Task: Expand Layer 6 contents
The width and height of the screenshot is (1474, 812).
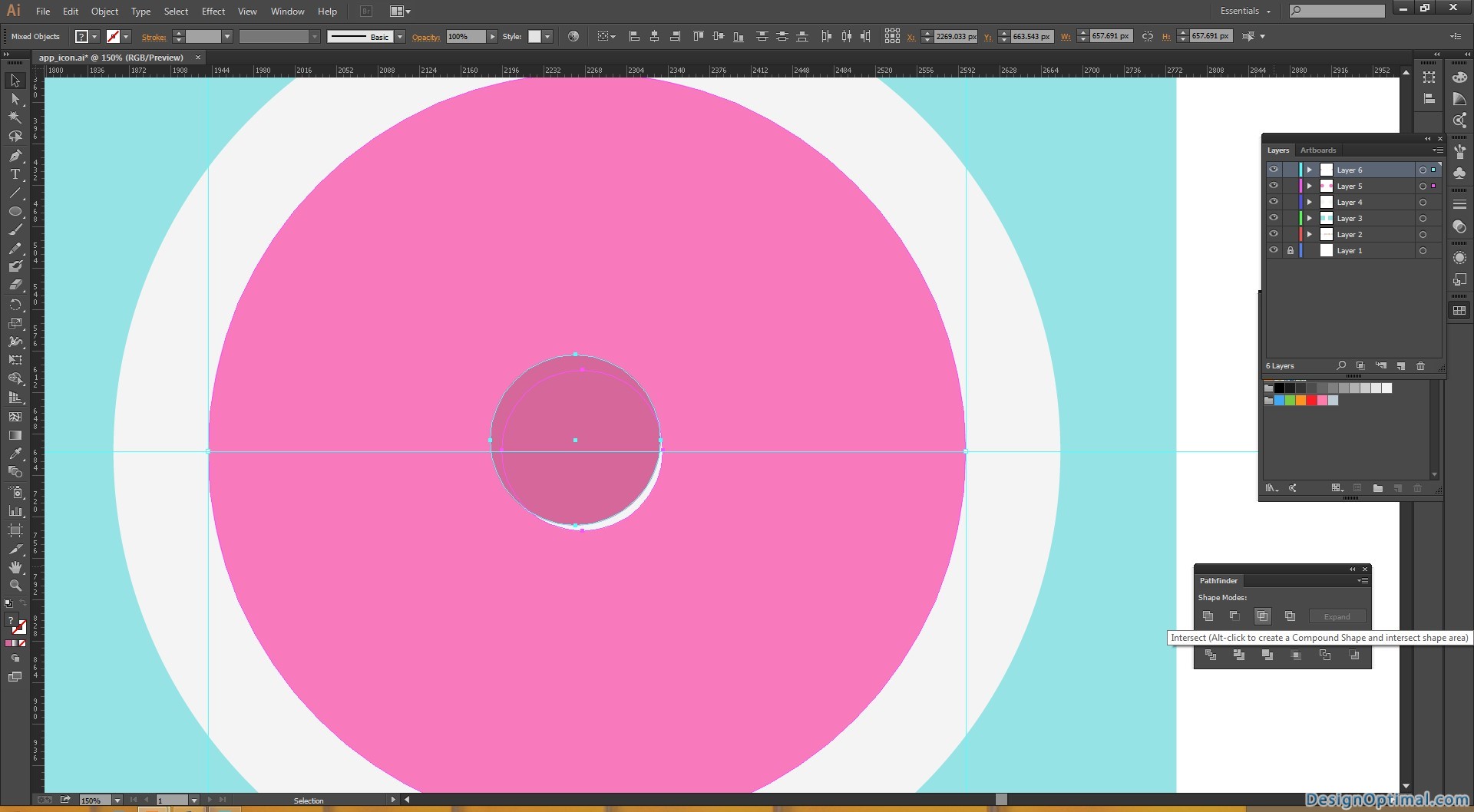Action: point(1310,170)
